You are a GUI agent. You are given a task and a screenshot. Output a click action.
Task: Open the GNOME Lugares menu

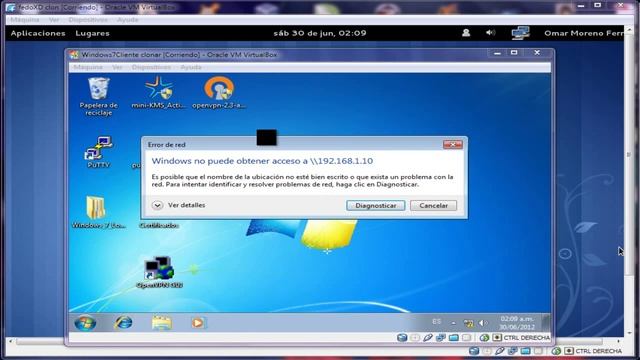[x=92, y=33]
